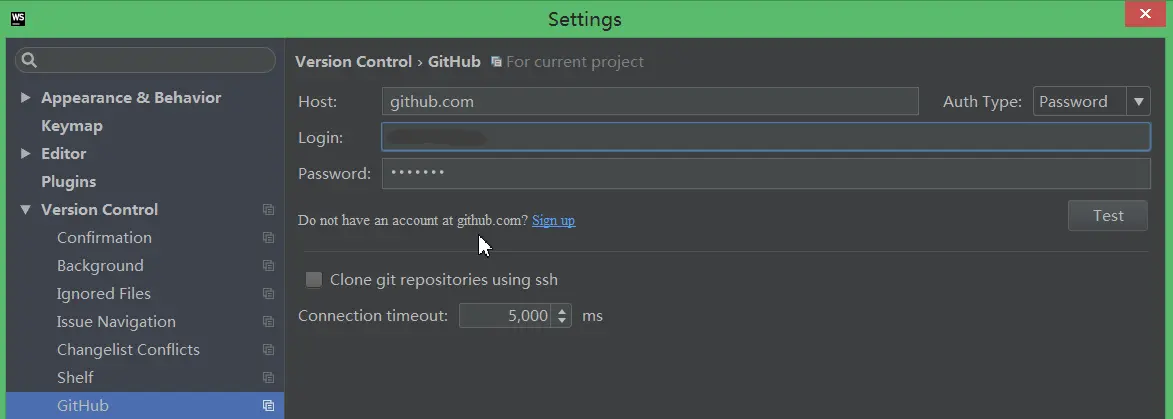Click project-level icon beside Shelf

click(x=268, y=378)
